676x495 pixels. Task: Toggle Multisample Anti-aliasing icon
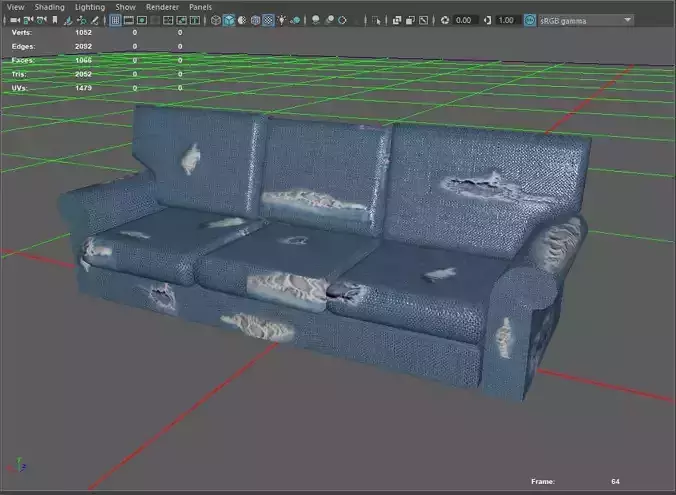tap(342, 20)
